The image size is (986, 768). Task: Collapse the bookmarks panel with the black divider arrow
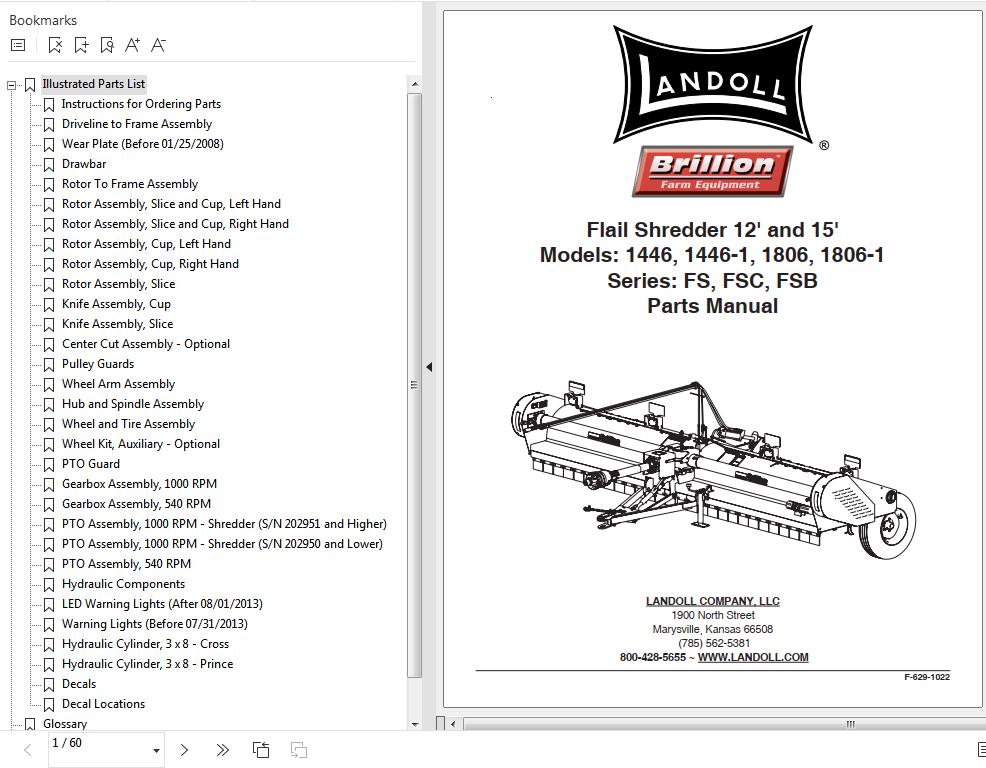(x=429, y=367)
